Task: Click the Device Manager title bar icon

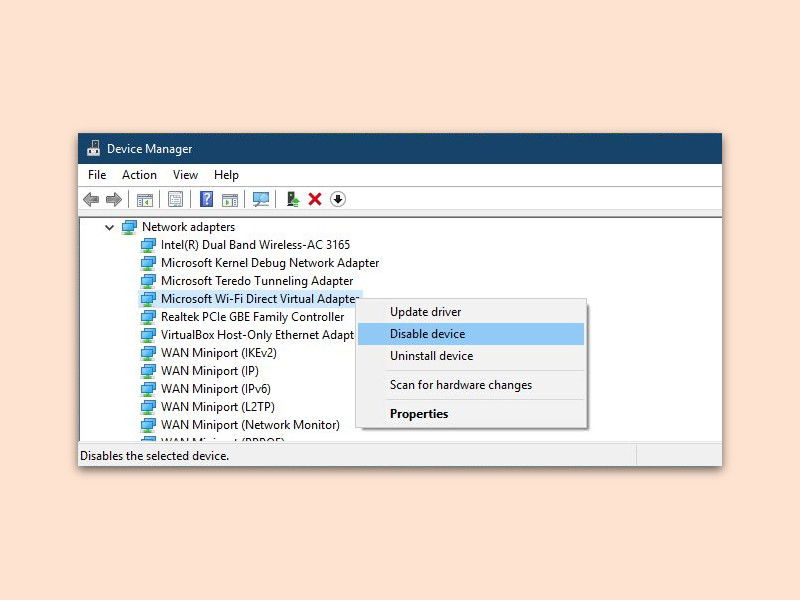Action: click(93, 148)
